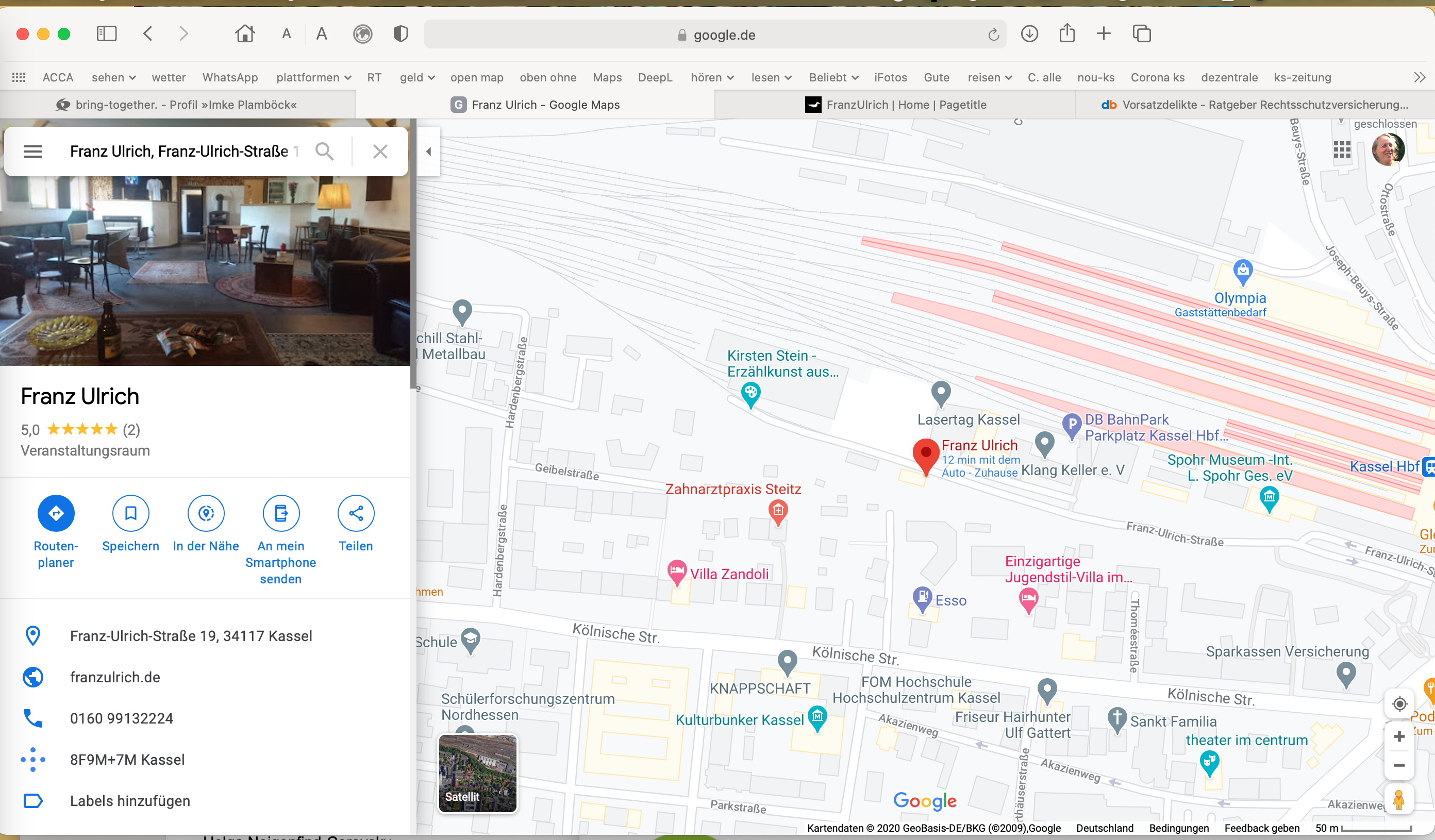Save place with Speichern icon
The image size is (1435, 840).
[x=131, y=514]
